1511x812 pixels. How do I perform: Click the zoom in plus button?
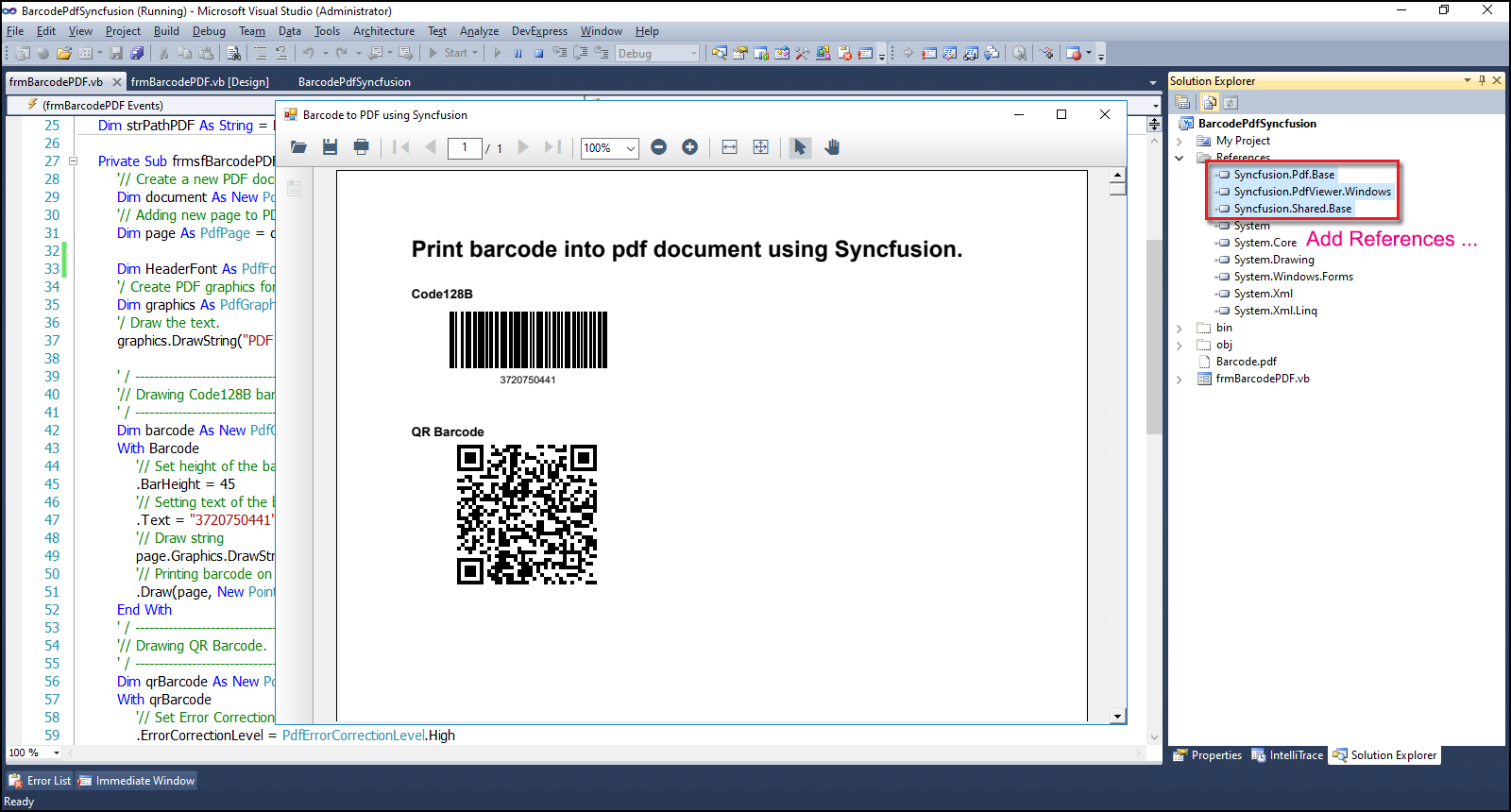(690, 147)
